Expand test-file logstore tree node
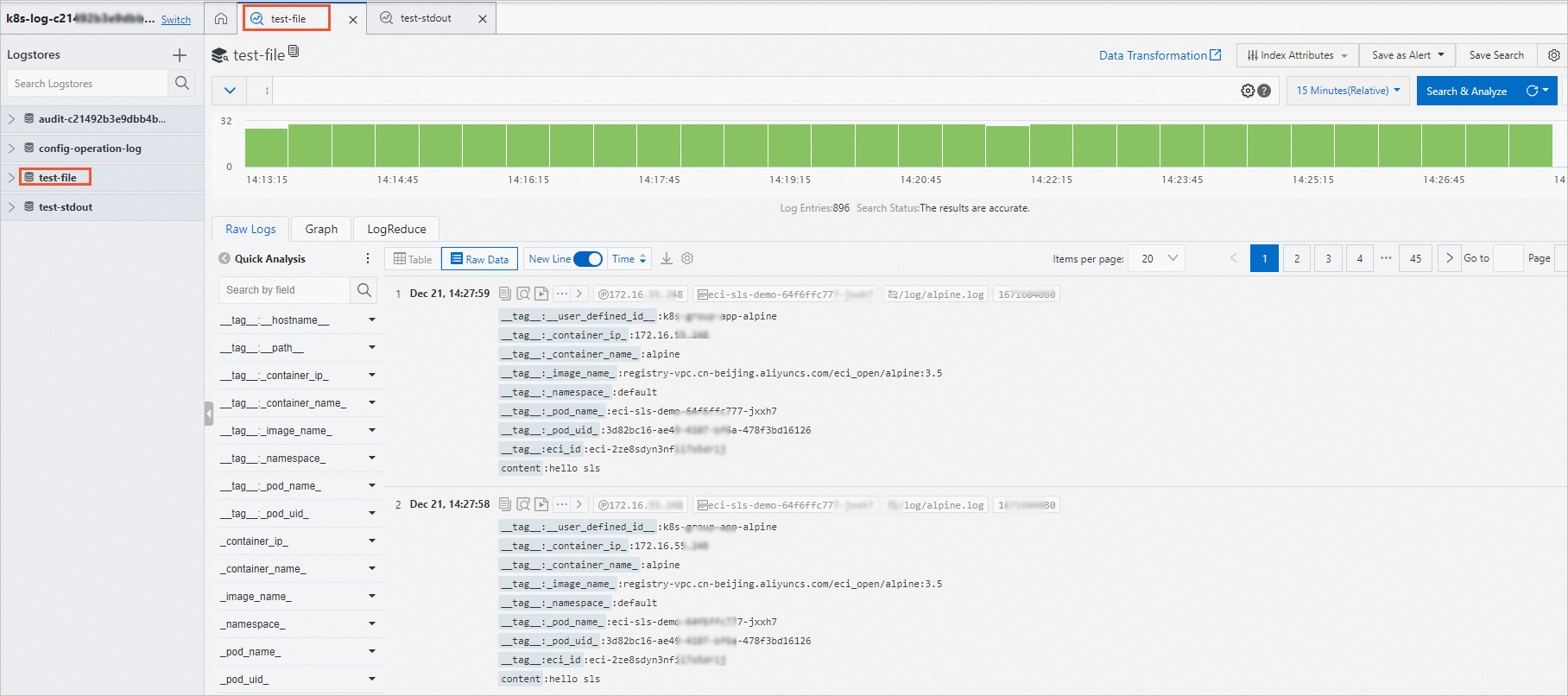Image resolution: width=1568 pixels, height=696 pixels. pyautogui.click(x=11, y=177)
